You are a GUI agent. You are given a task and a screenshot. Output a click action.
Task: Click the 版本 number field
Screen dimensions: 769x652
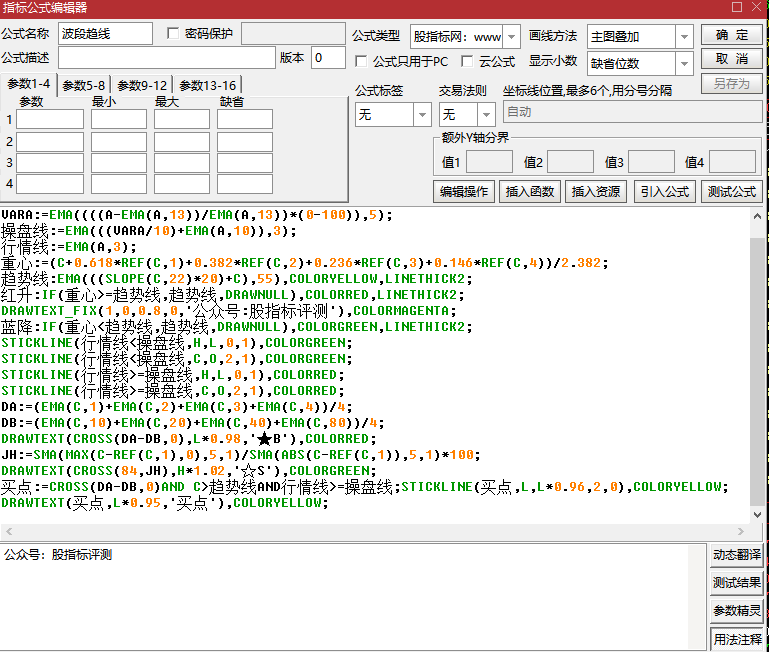[x=329, y=58]
